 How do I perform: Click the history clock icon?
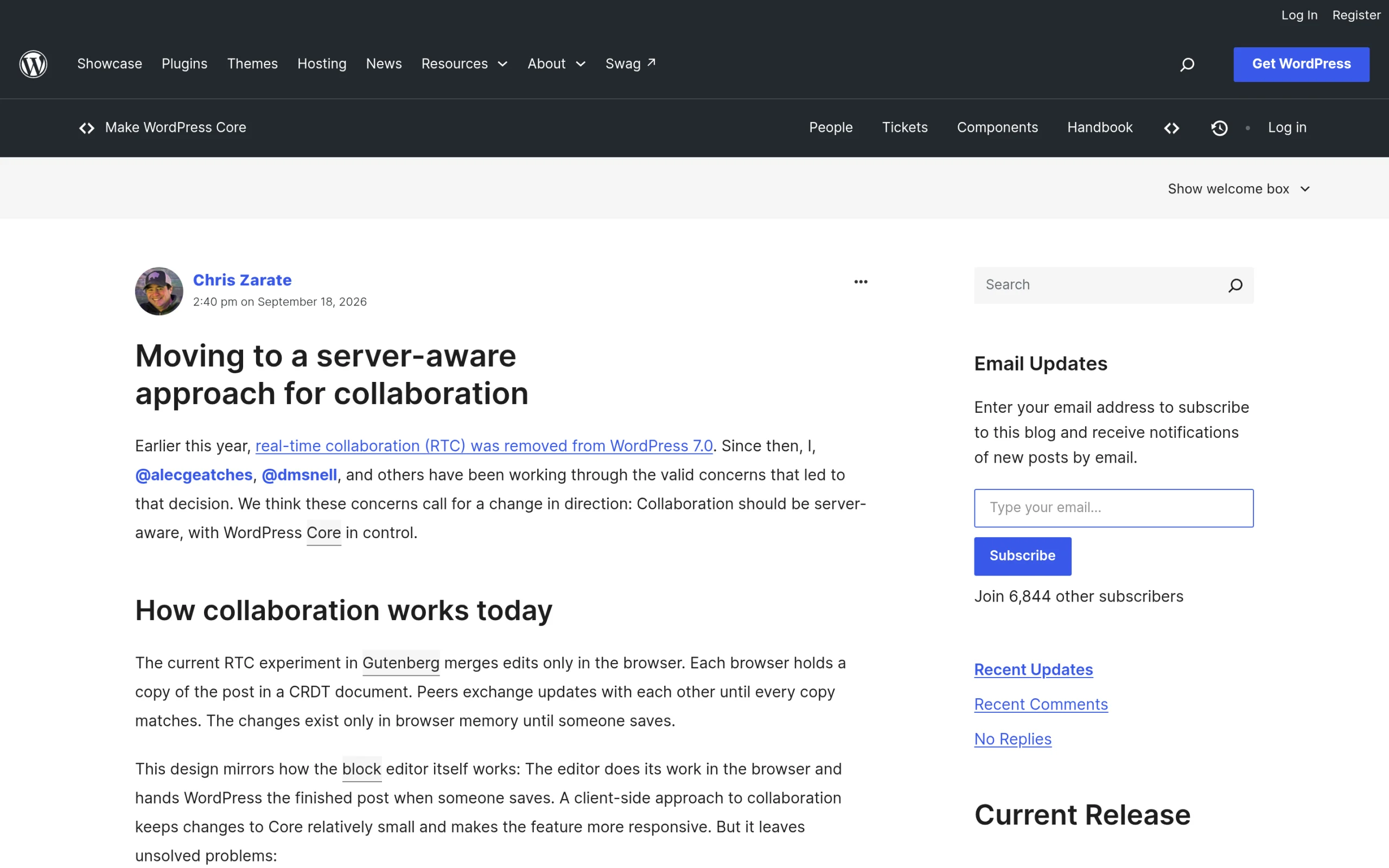(1219, 128)
